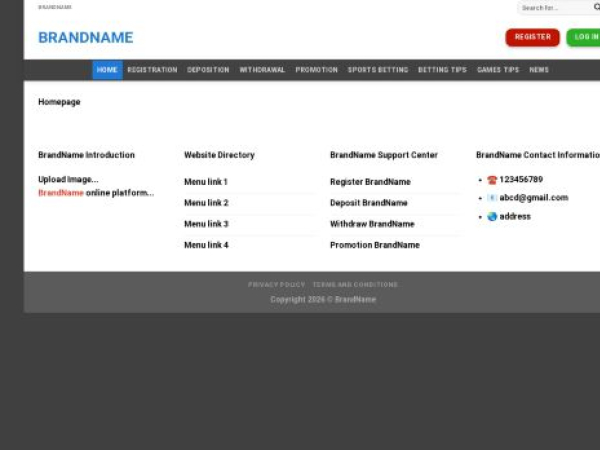Focus the 'Search for...' input field
The image size is (600, 450).
pyautogui.click(x=550, y=8)
